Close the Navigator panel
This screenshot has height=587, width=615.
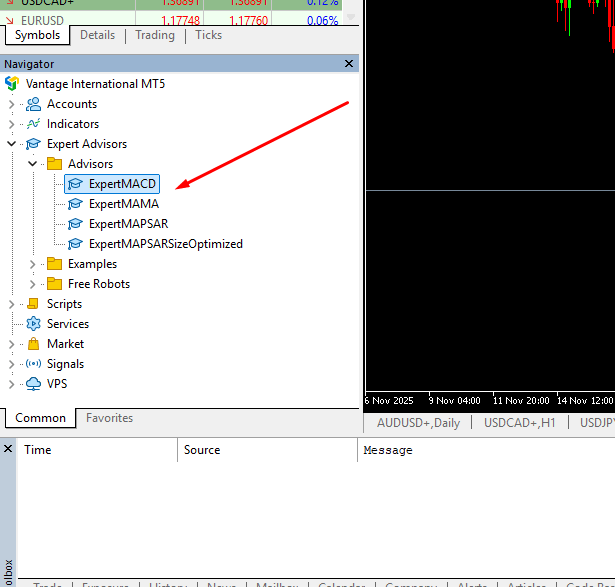349,64
